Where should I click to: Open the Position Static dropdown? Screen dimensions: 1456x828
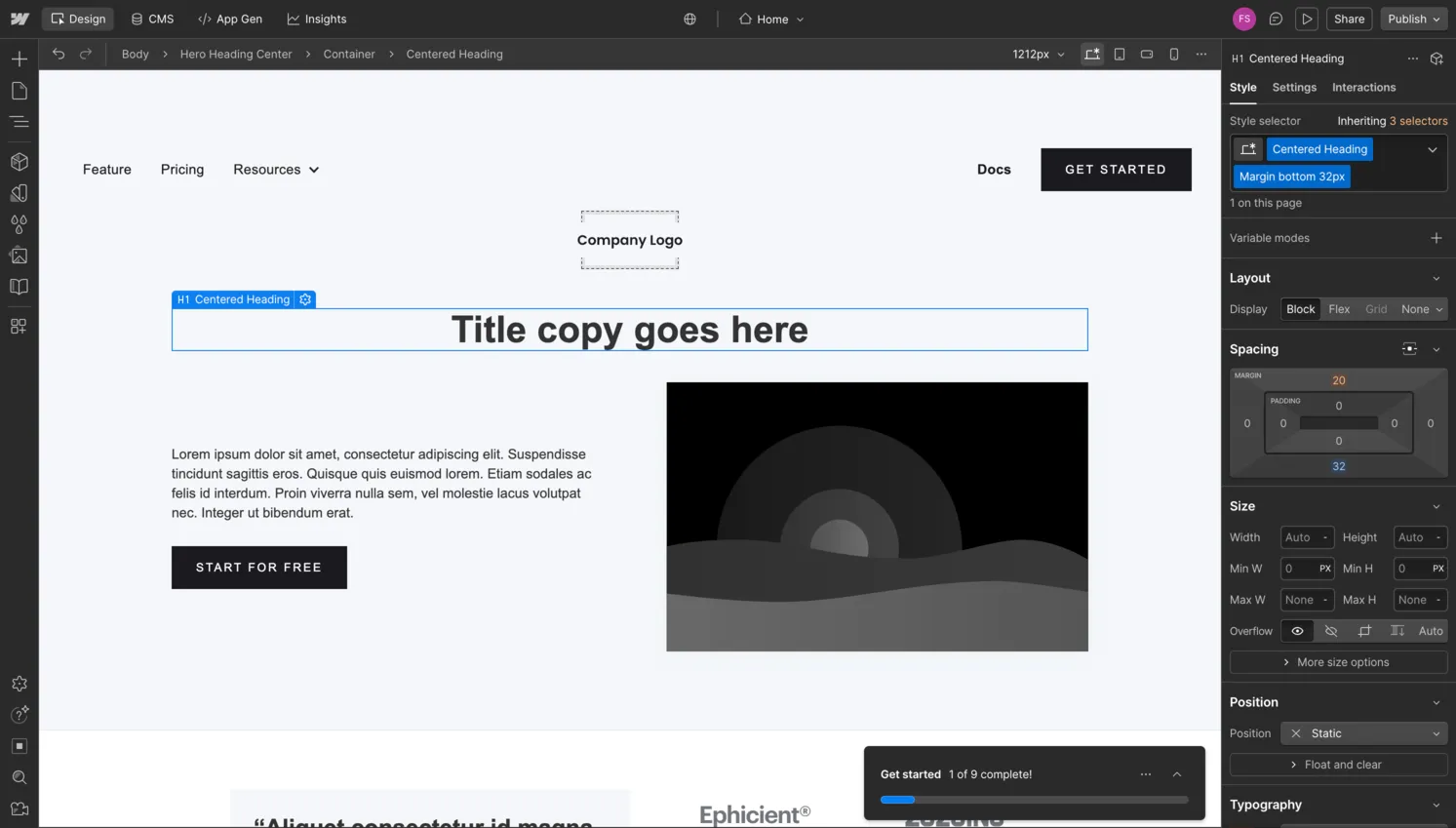coord(1363,732)
